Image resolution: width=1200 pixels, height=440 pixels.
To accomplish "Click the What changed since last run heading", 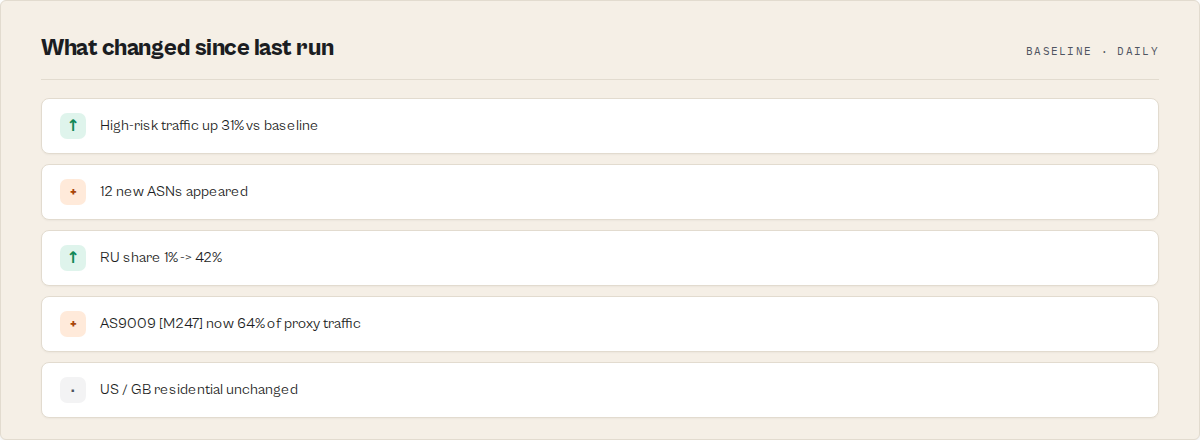I will click(188, 47).
